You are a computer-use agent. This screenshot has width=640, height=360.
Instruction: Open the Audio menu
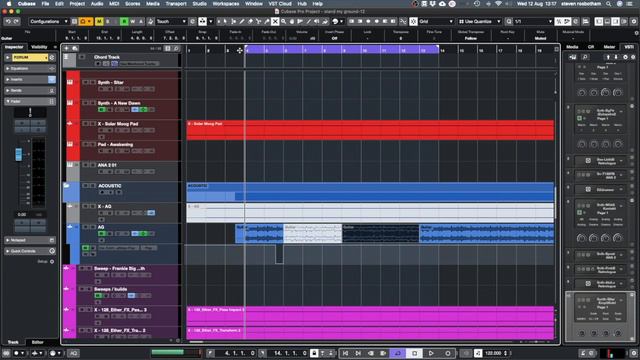point(97,4)
